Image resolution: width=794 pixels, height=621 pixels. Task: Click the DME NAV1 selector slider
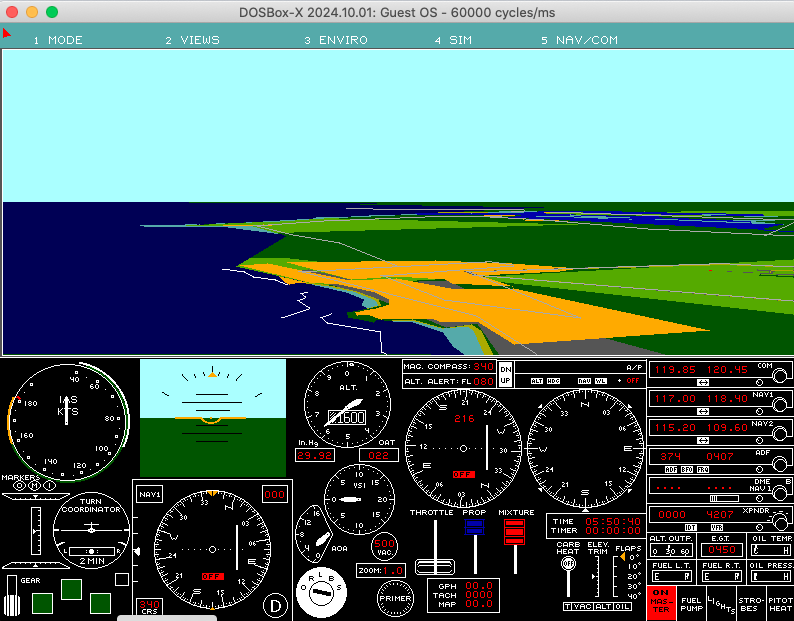tap(724, 498)
